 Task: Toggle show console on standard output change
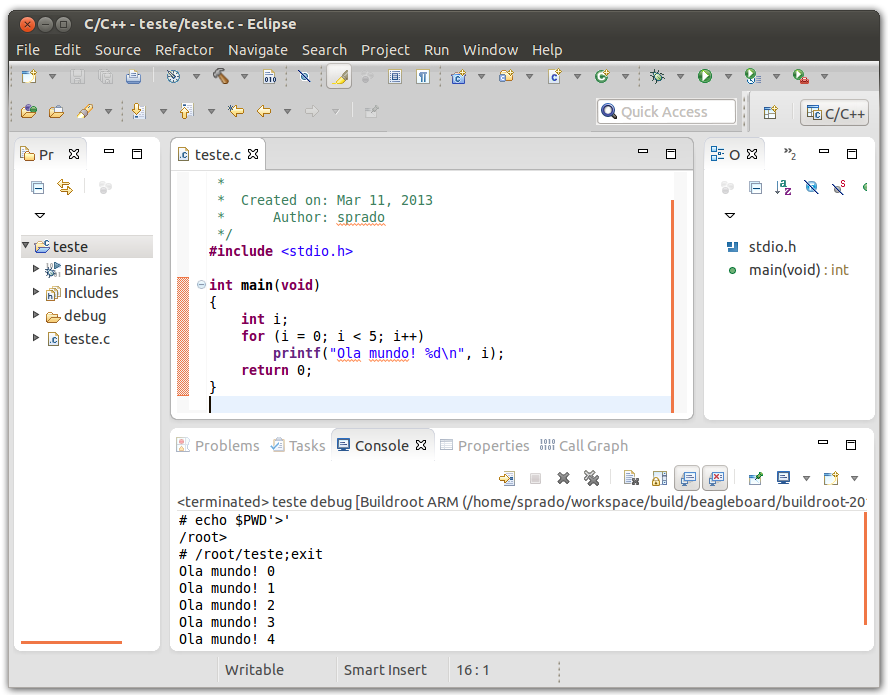coord(688,479)
